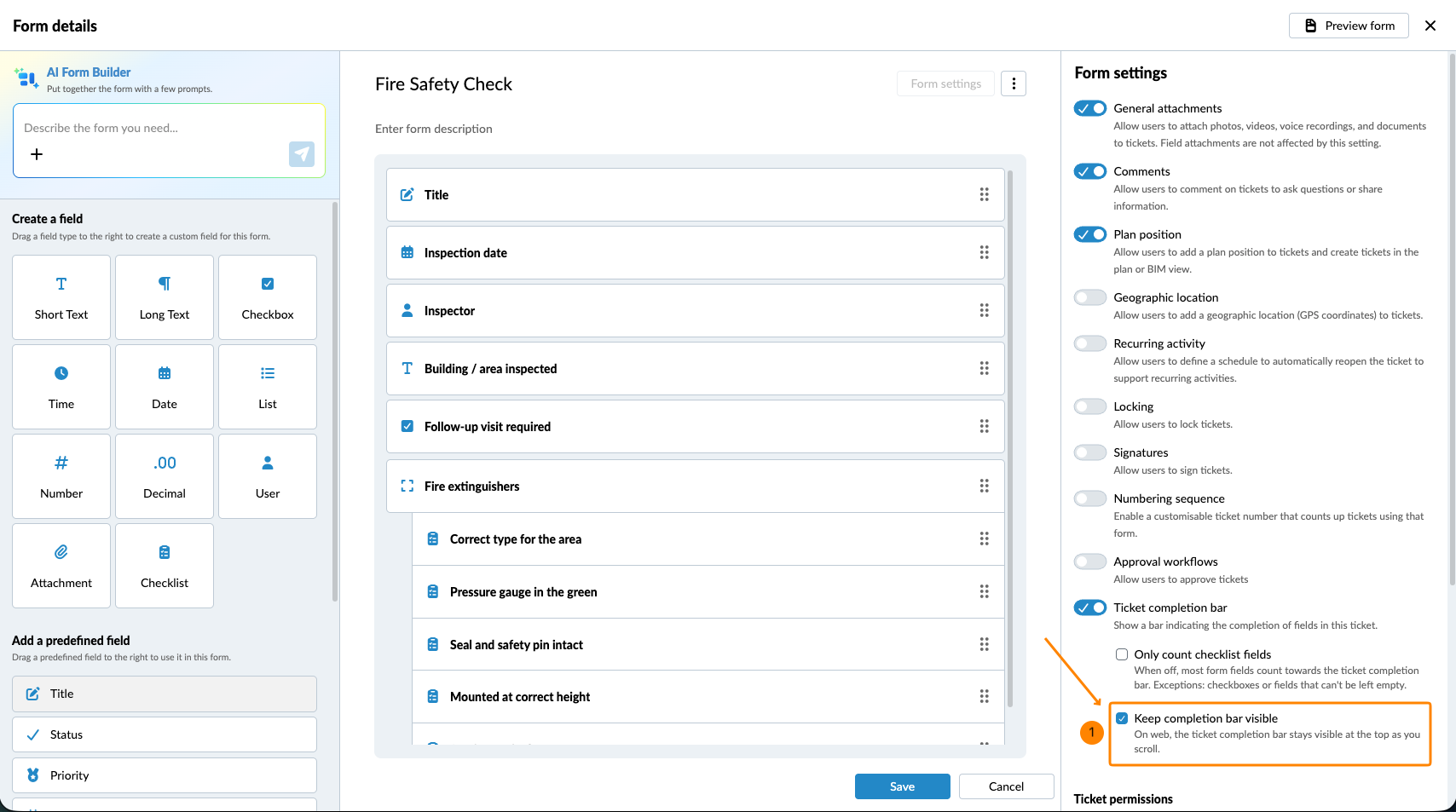The width and height of the screenshot is (1456, 812).
Task: Collapse the Fire extinguishers section
Action: (x=407, y=486)
